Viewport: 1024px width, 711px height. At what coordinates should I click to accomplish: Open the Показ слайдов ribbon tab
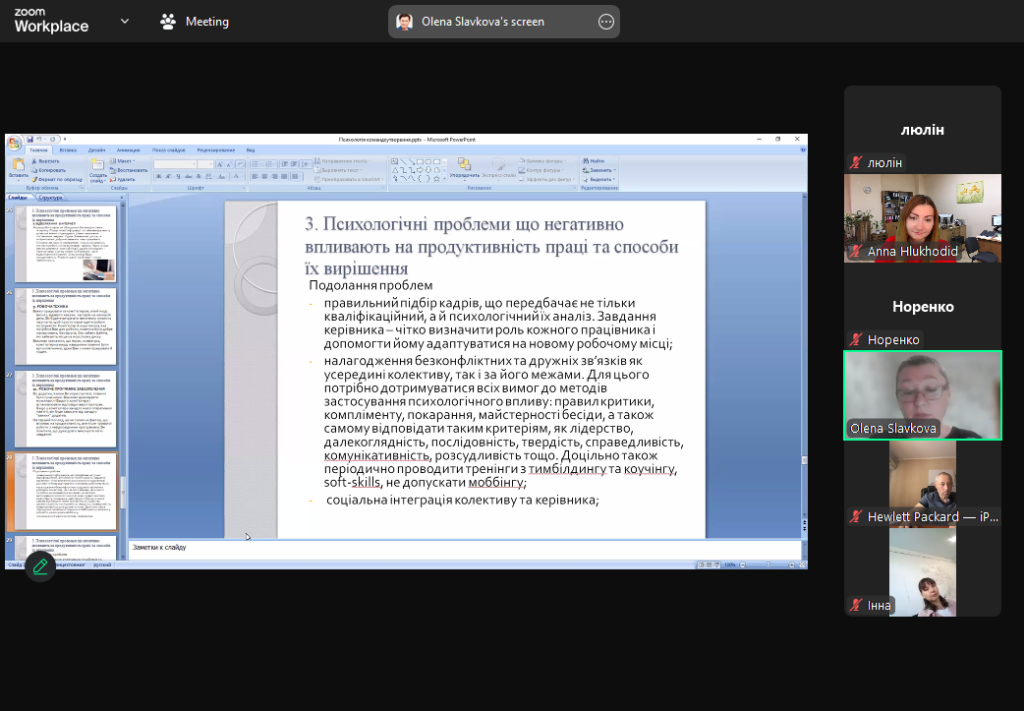point(166,150)
